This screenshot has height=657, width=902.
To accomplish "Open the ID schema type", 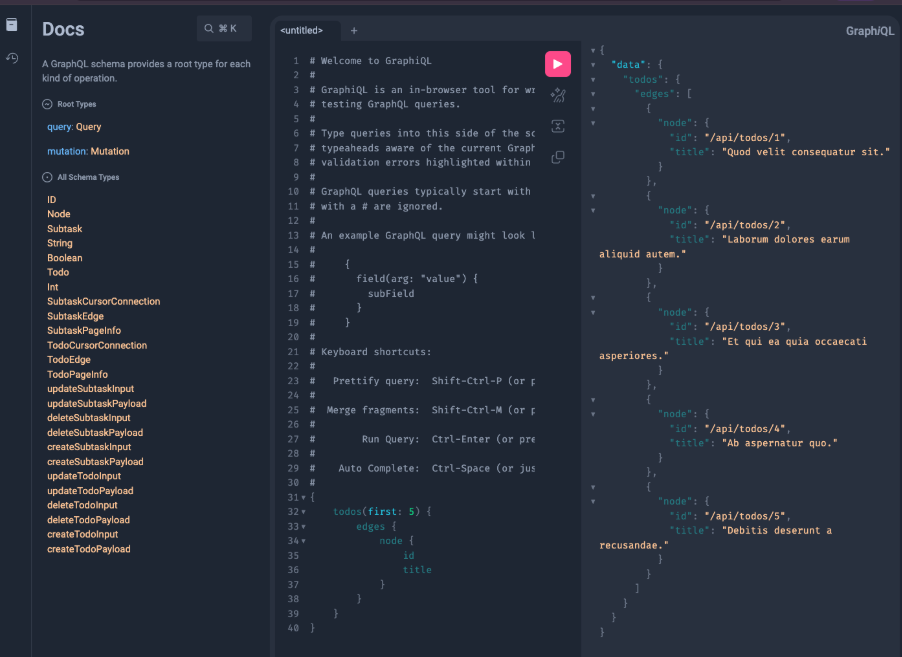I will coord(52,200).
